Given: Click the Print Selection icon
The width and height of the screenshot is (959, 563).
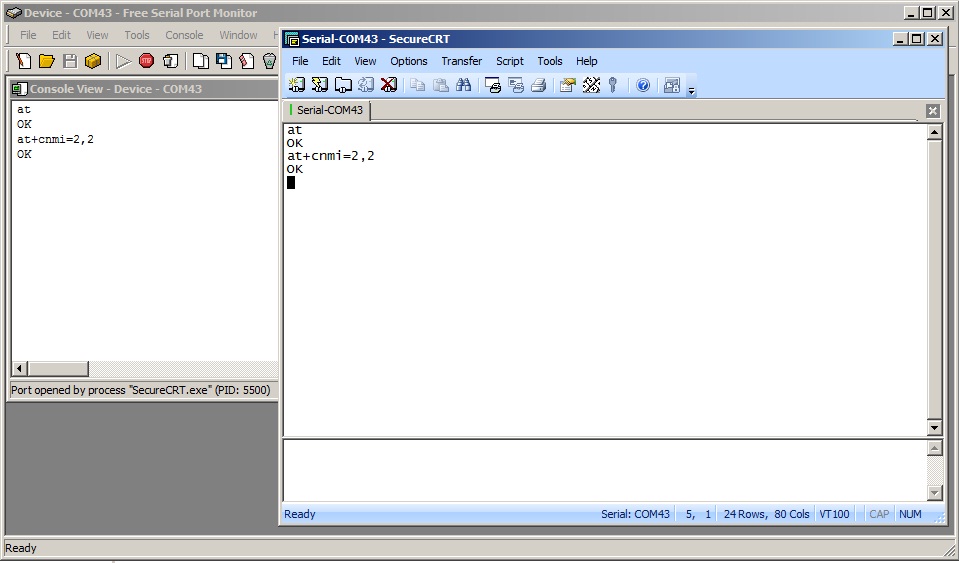Looking at the screenshot, I should tap(516, 85).
